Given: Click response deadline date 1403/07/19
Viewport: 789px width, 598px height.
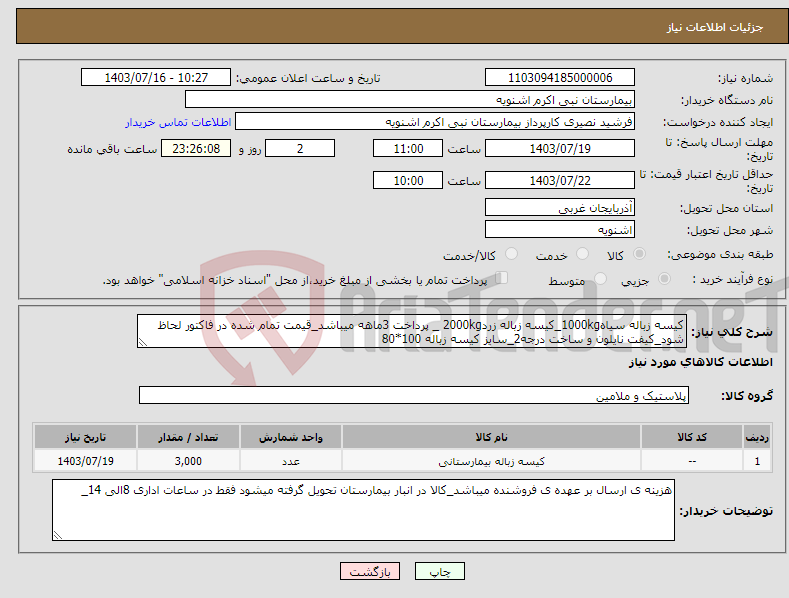Looking at the screenshot, I should (x=560, y=148).
